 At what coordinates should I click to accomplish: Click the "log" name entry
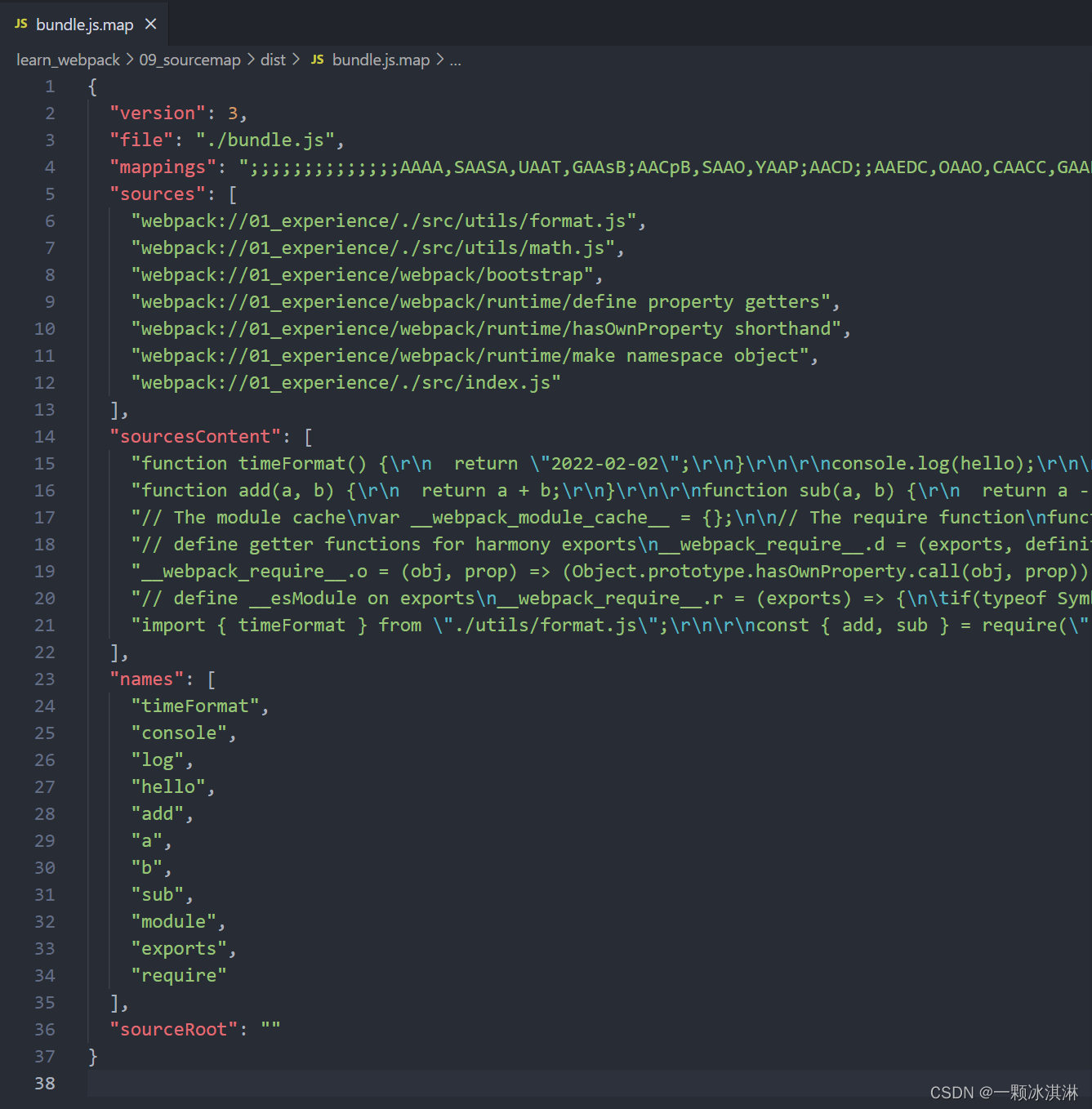point(158,760)
